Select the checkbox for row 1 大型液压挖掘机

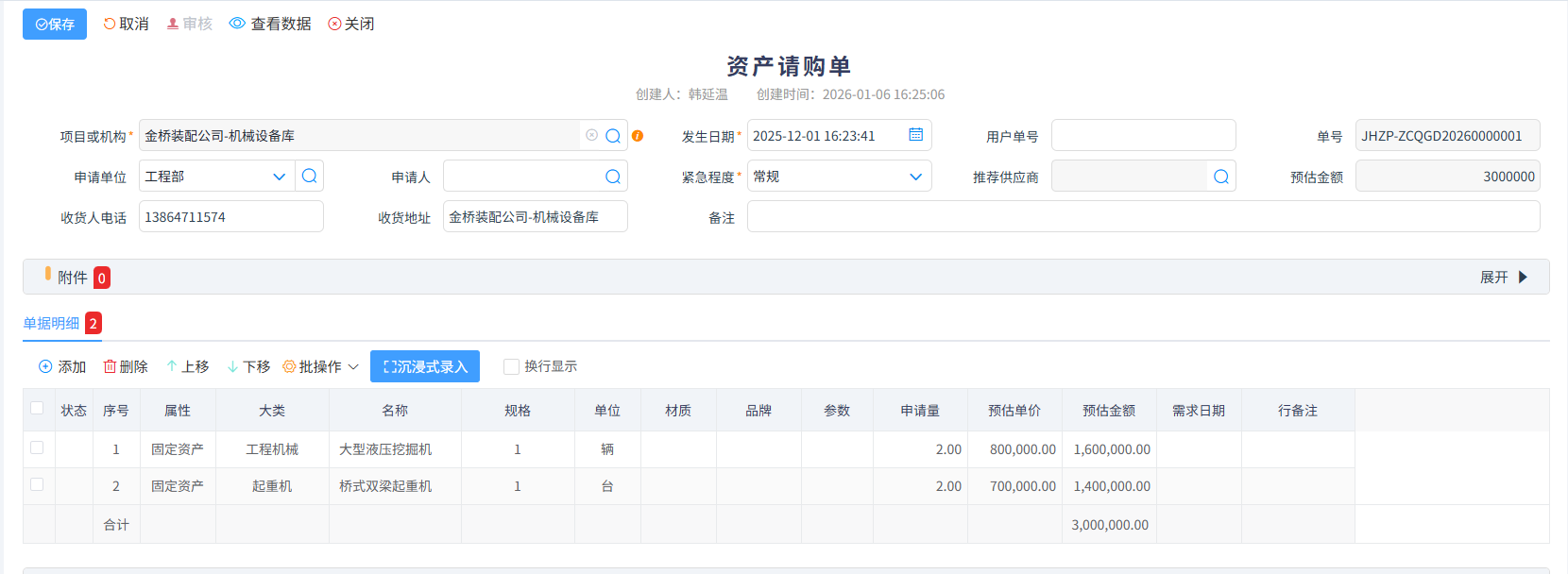pos(37,447)
